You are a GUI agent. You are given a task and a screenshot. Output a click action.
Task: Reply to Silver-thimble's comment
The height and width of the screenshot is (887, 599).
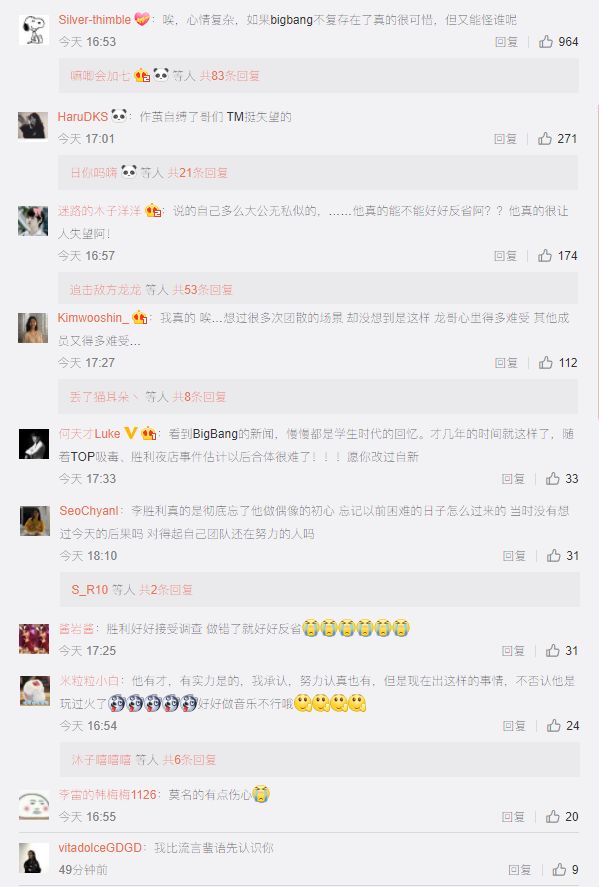click(x=506, y=42)
